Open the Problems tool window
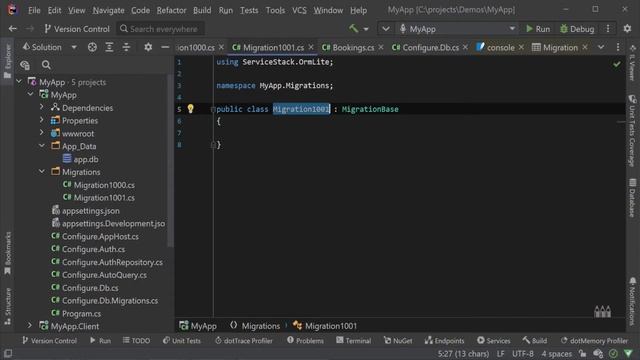This screenshot has width=640, height=360. point(305,340)
